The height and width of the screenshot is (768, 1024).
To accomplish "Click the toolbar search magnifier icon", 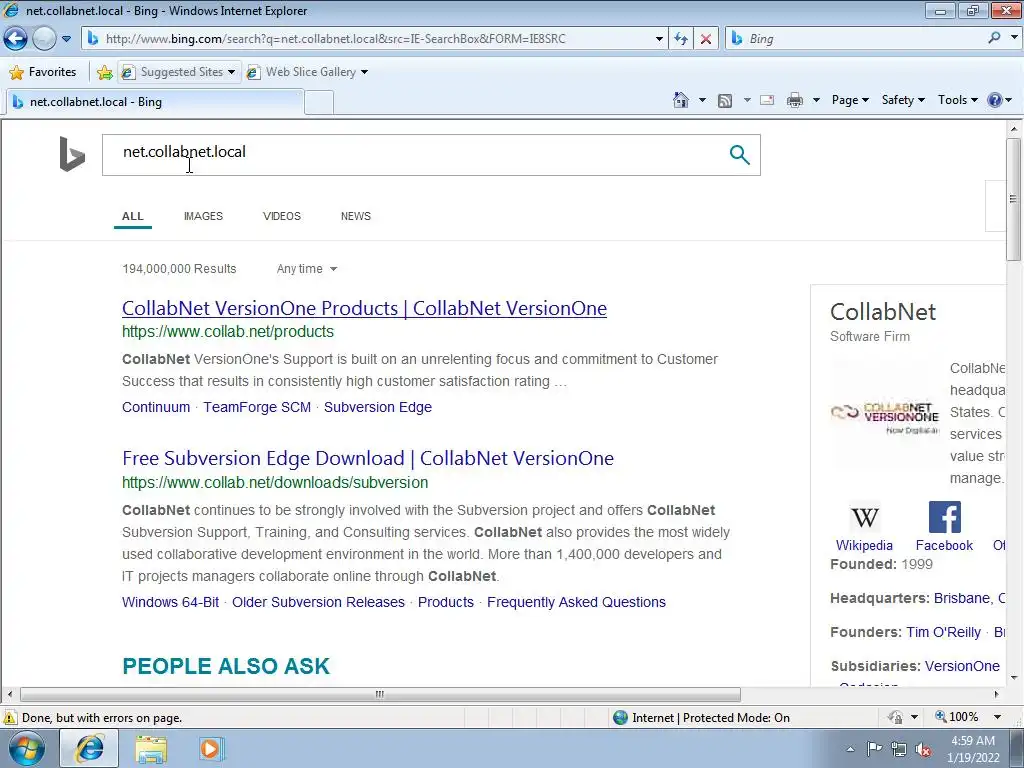I will (994, 38).
